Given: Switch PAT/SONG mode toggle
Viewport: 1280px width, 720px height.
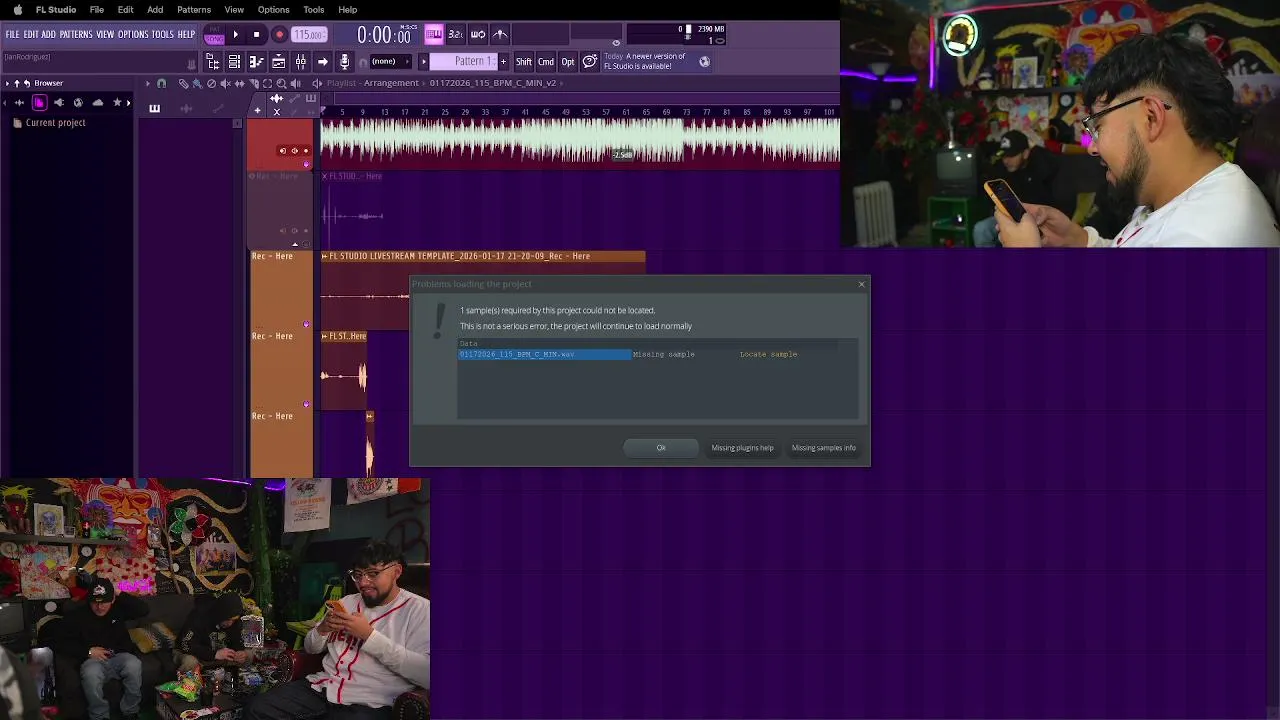Looking at the screenshot, I should [214, 35].
